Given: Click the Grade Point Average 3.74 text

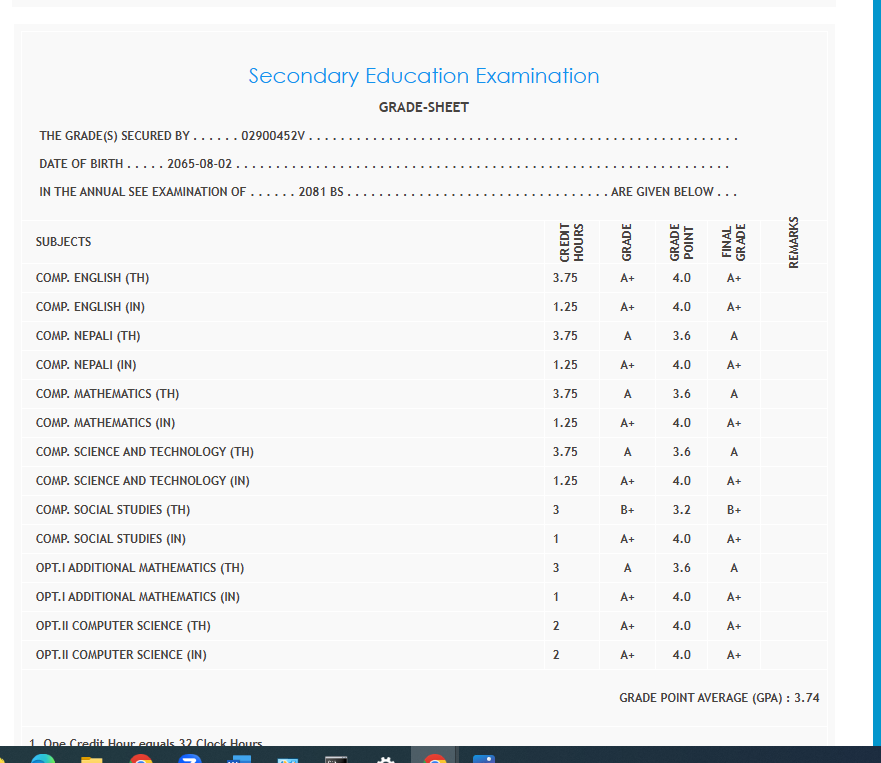Looking at the screenshot, I should [719, 698].
